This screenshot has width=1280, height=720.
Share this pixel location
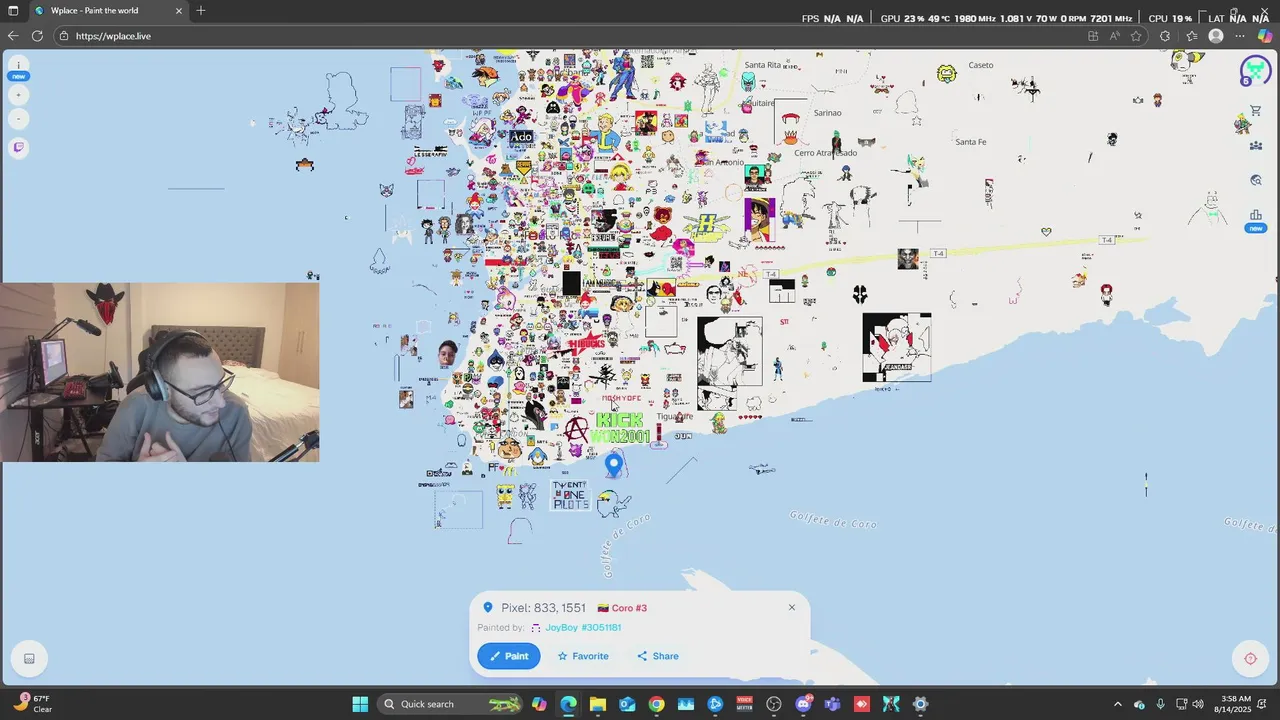[658, 656]
